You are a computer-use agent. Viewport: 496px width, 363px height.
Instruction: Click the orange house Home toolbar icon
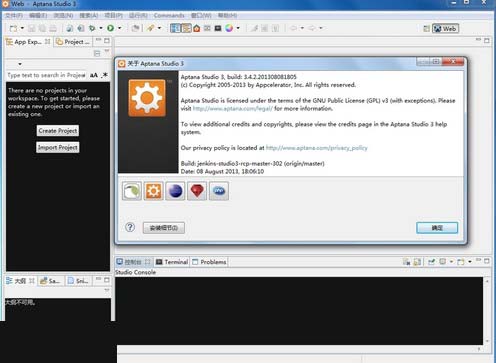pos(197,28)
